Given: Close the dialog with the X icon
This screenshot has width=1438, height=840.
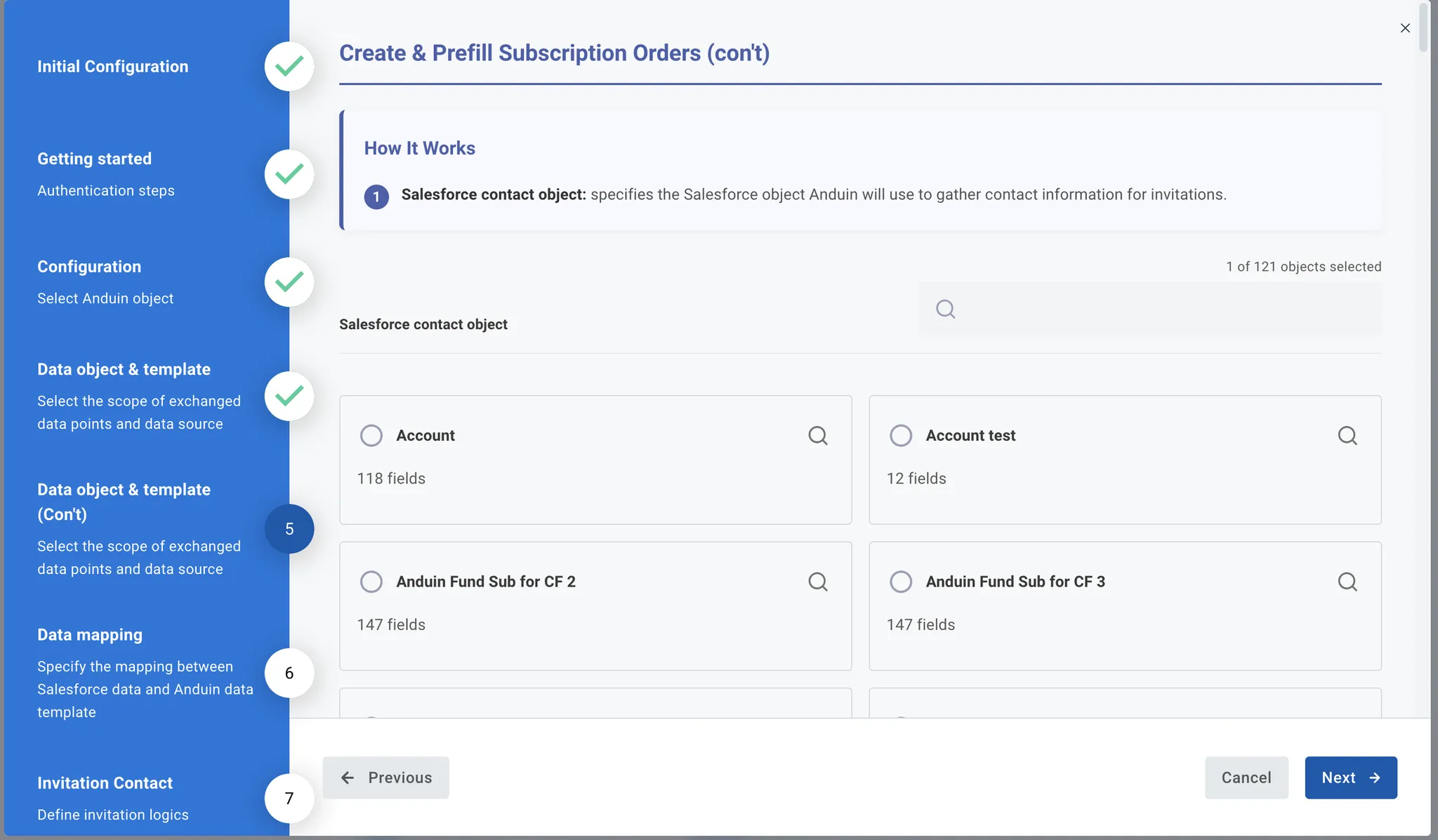Looking at the screenshot, I should [1405, 28].
